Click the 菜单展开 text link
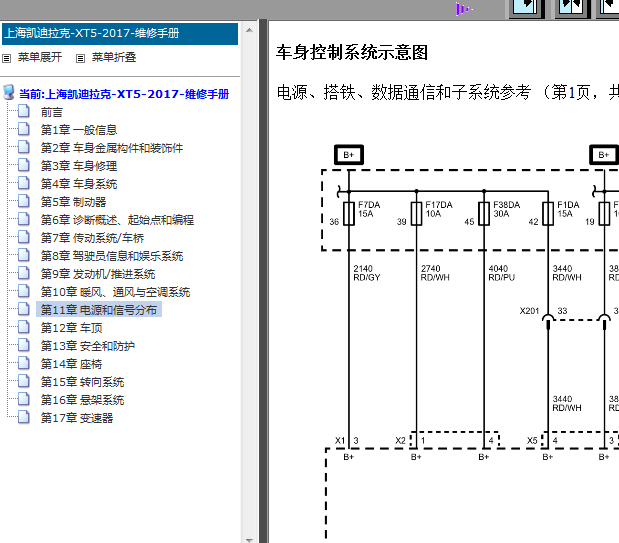 point(40,58)
